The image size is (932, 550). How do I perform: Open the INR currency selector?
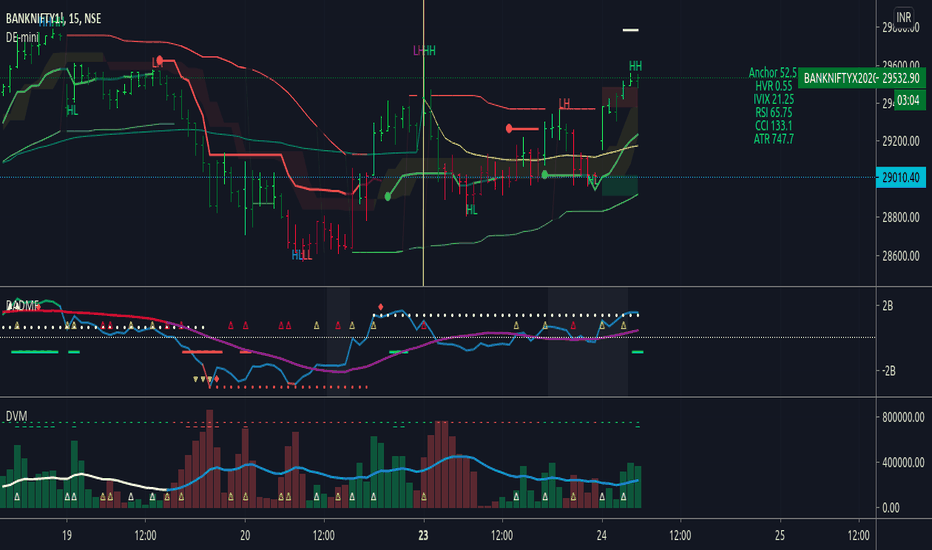903,17
